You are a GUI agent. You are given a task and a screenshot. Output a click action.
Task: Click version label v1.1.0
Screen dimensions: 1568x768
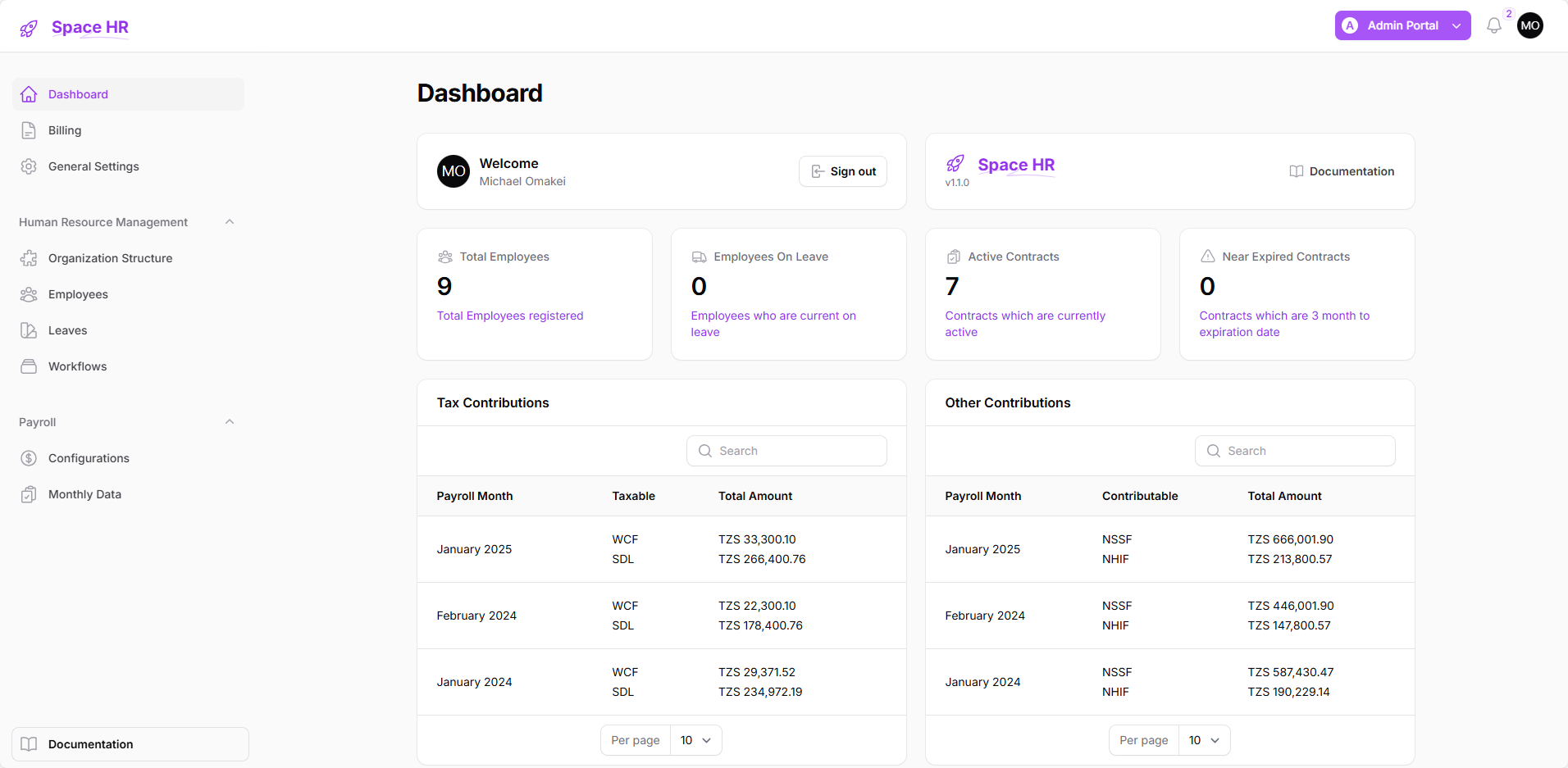[957, 183]
